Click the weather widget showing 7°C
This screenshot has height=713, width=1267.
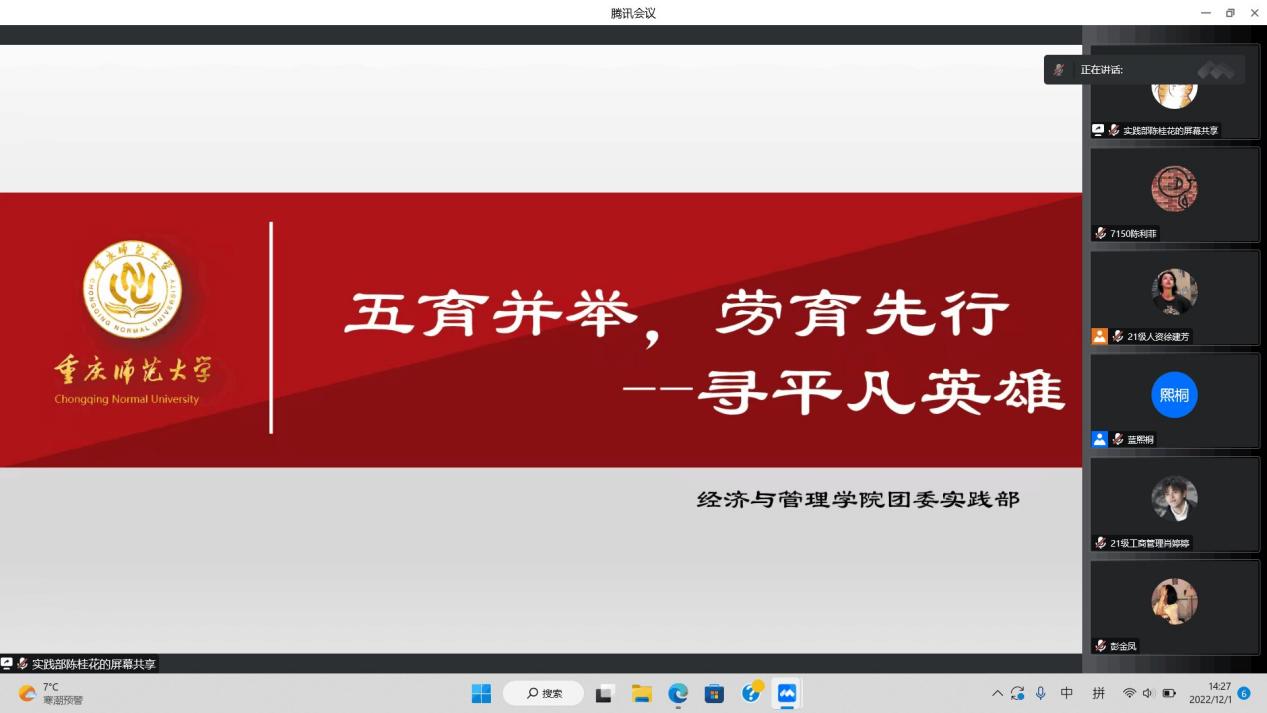click(x=50, y=693)
